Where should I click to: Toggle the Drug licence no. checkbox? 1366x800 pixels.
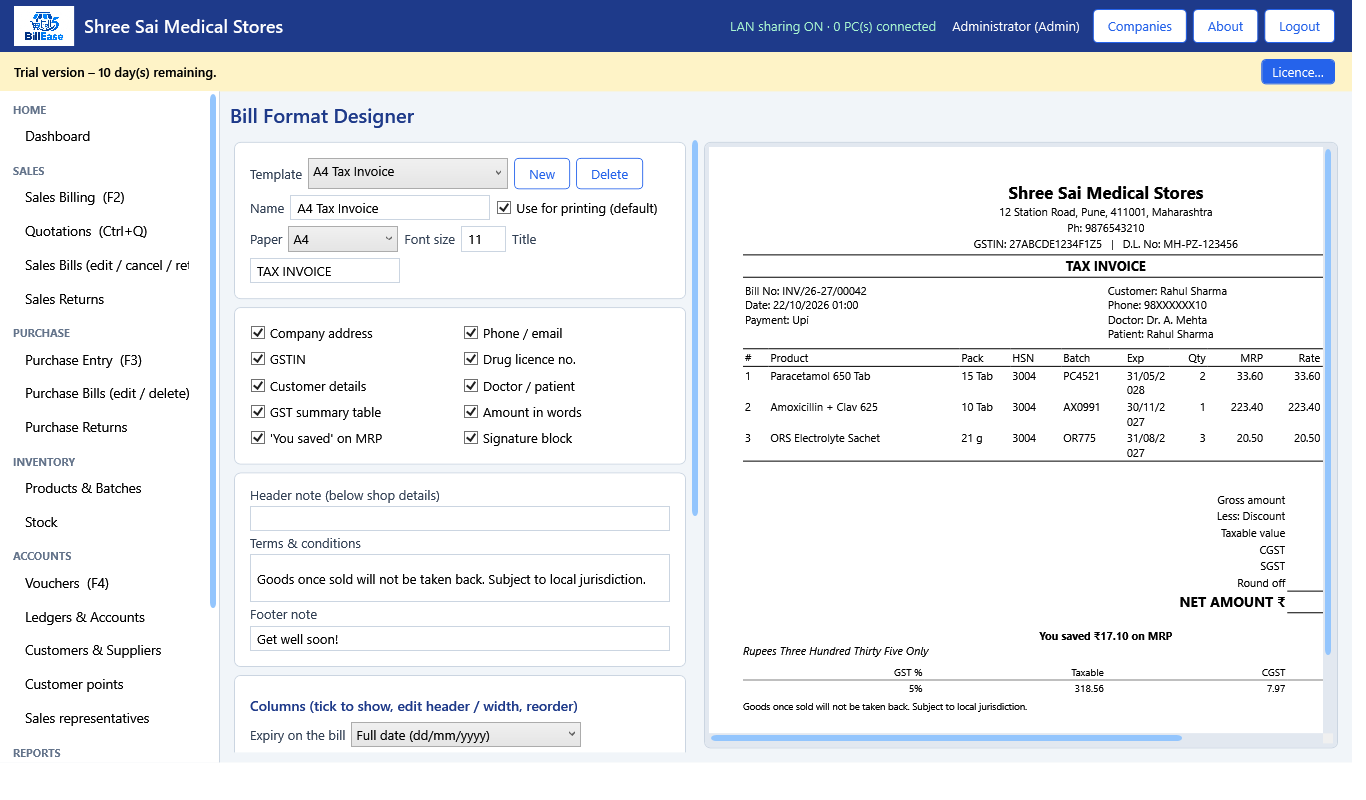click(471, 359)
